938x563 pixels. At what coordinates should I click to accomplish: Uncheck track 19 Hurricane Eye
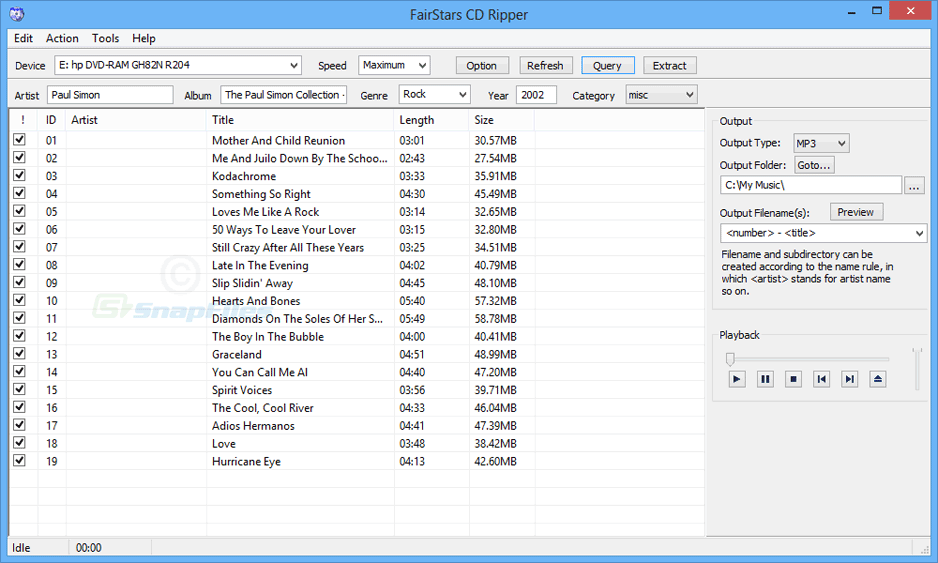[19, 461]
